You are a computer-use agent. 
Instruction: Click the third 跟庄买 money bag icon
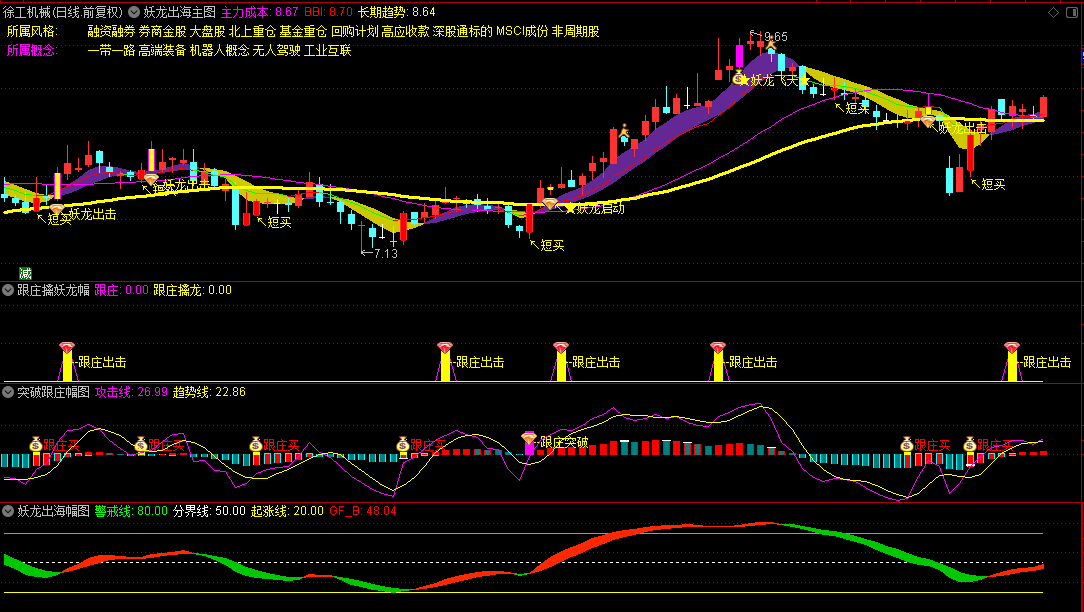click(256, 444)
